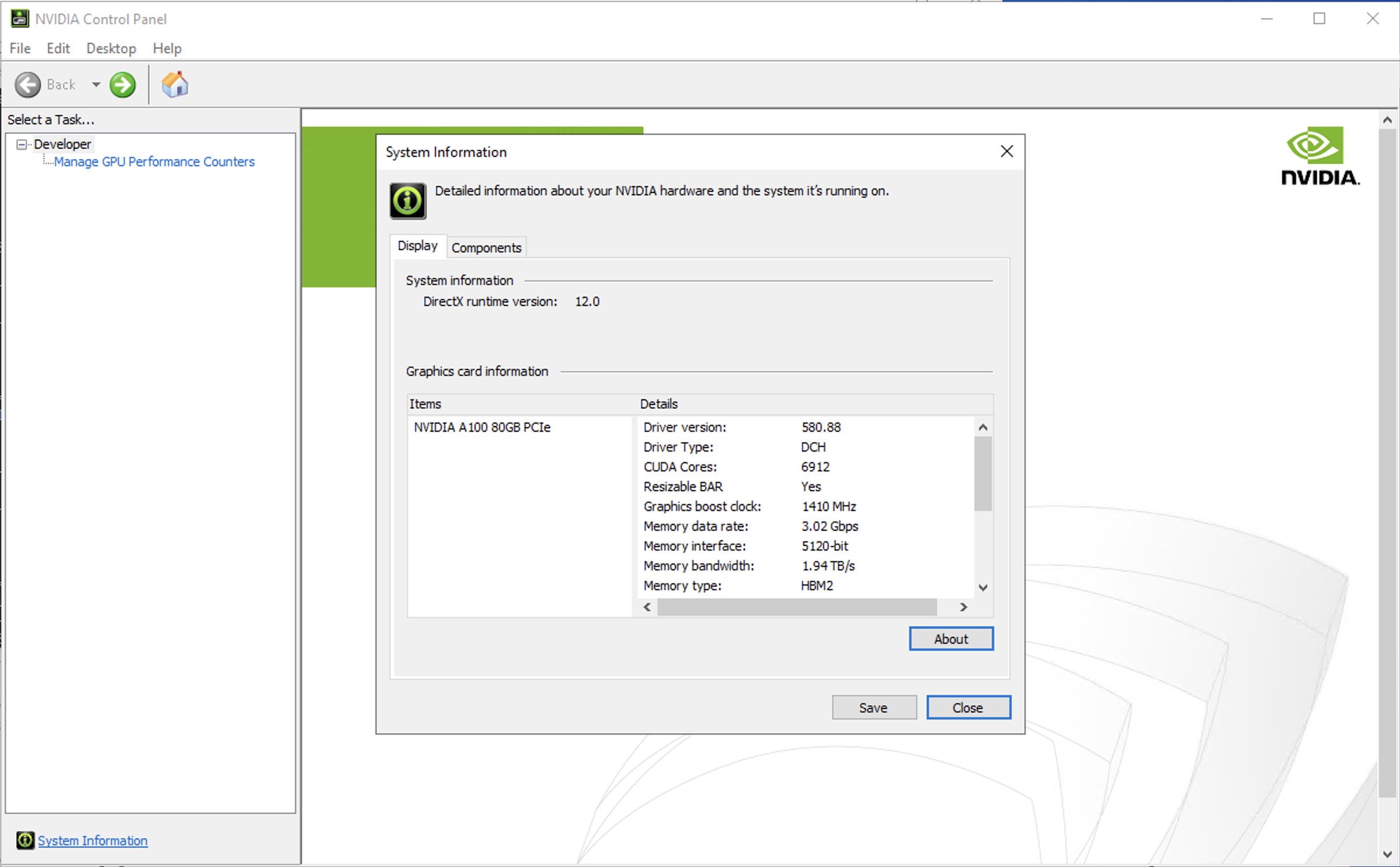Screen dimensions: 1400x867
Task: Switch to the Components tab
Action: [x=486, y=248]
